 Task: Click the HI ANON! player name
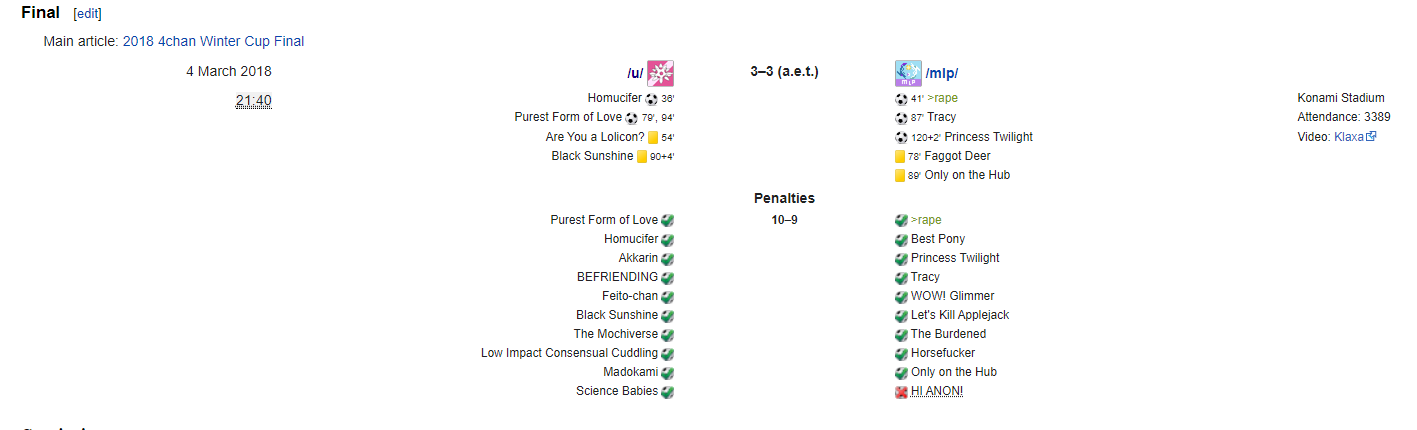click(937, 391)
